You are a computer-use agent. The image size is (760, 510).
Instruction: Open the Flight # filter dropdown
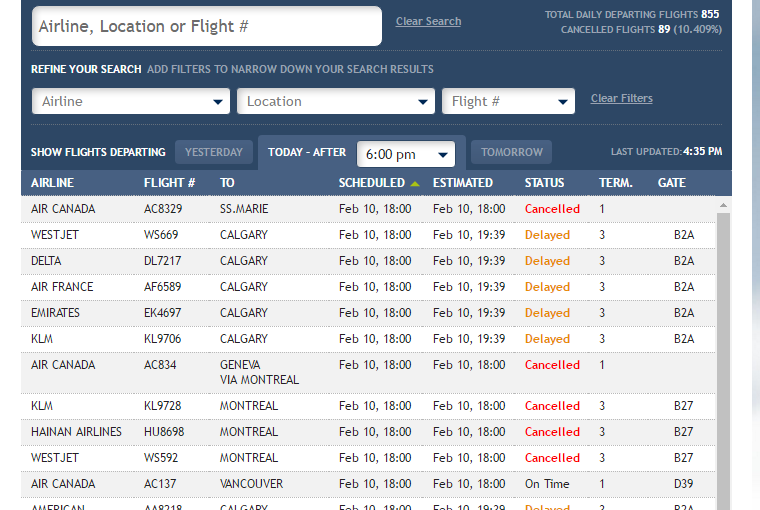508,101
